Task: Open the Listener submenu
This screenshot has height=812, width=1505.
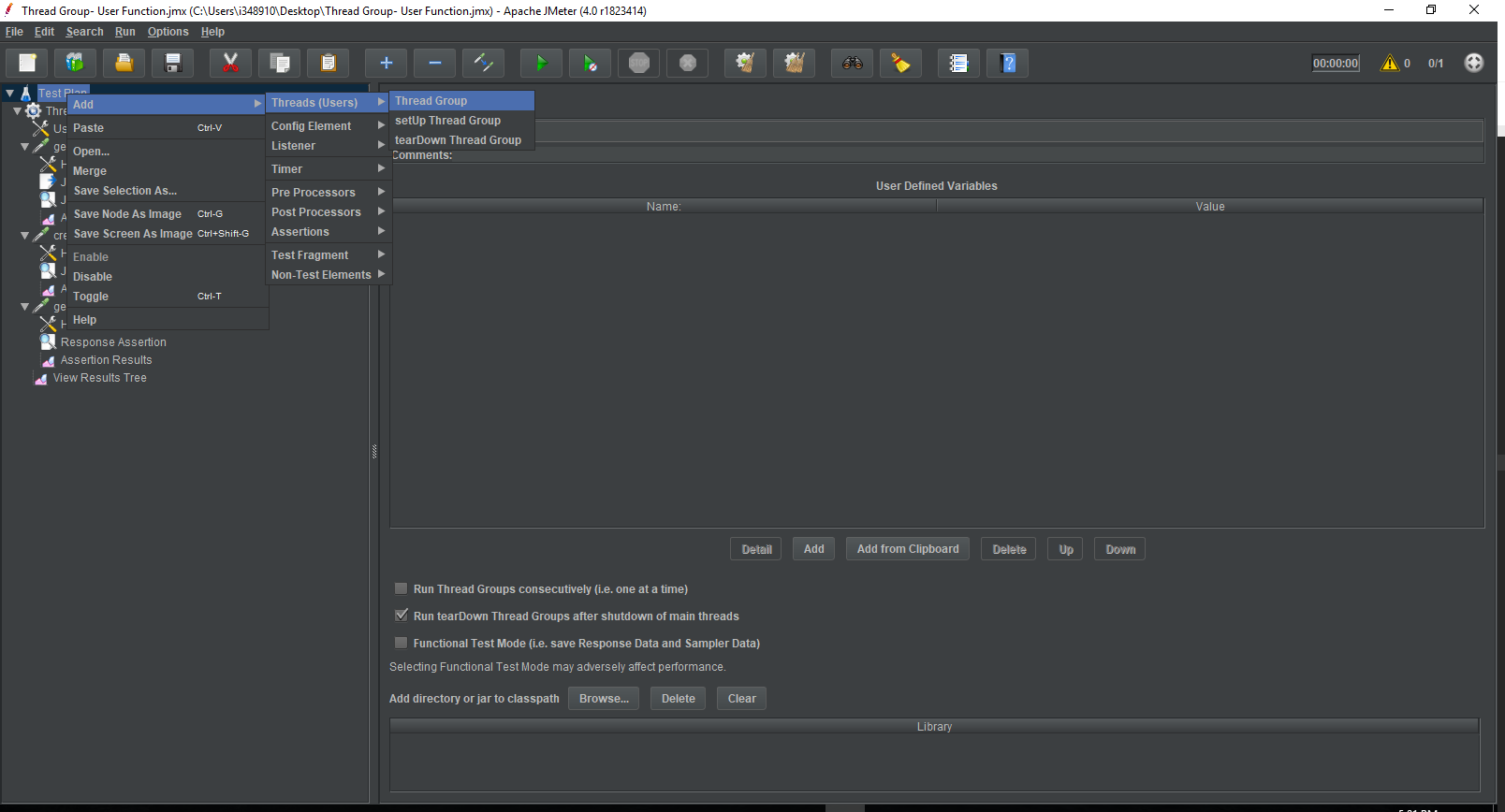Action: [328, 146]
